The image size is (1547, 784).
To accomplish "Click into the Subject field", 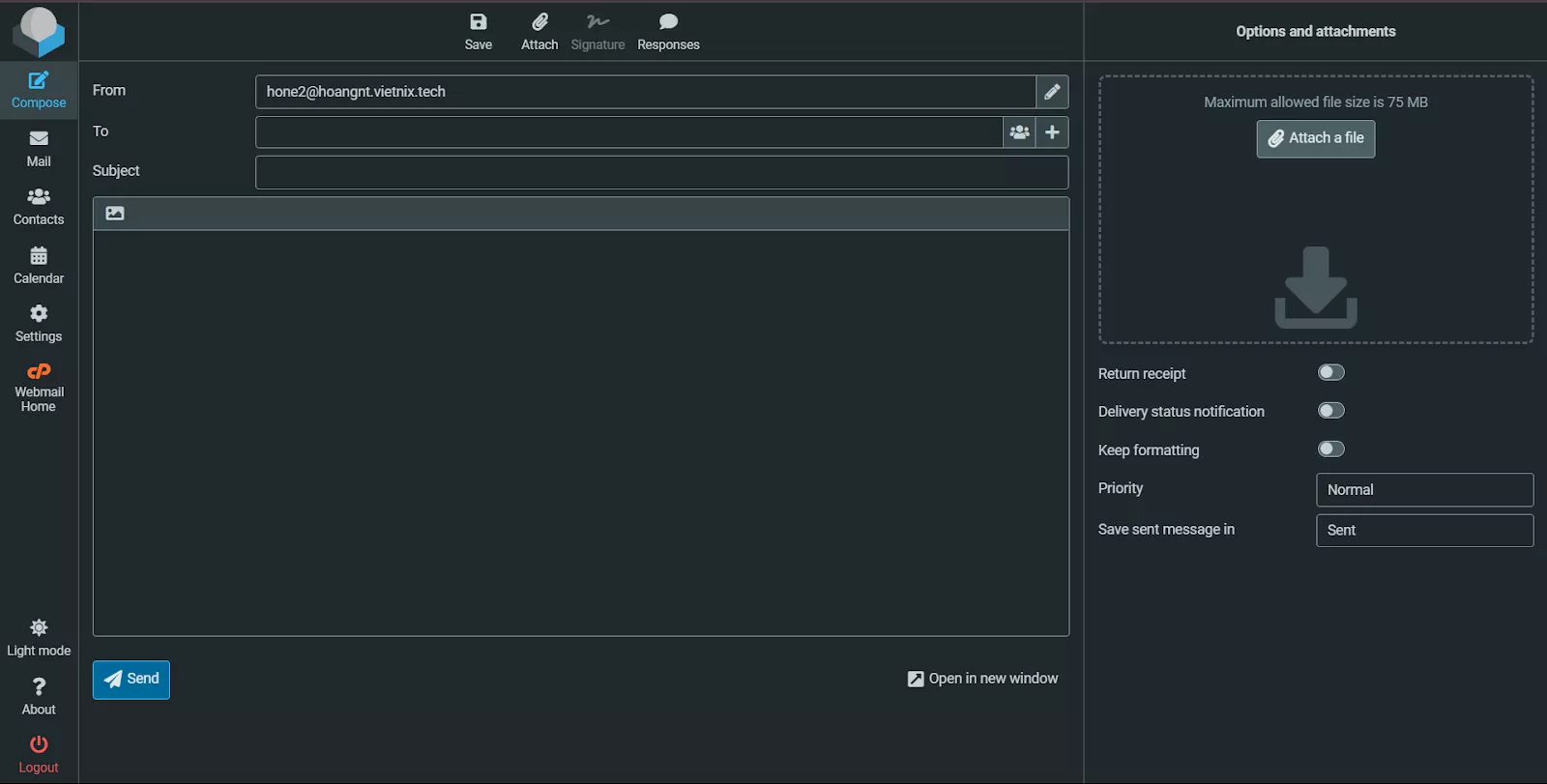I will 661,172.
